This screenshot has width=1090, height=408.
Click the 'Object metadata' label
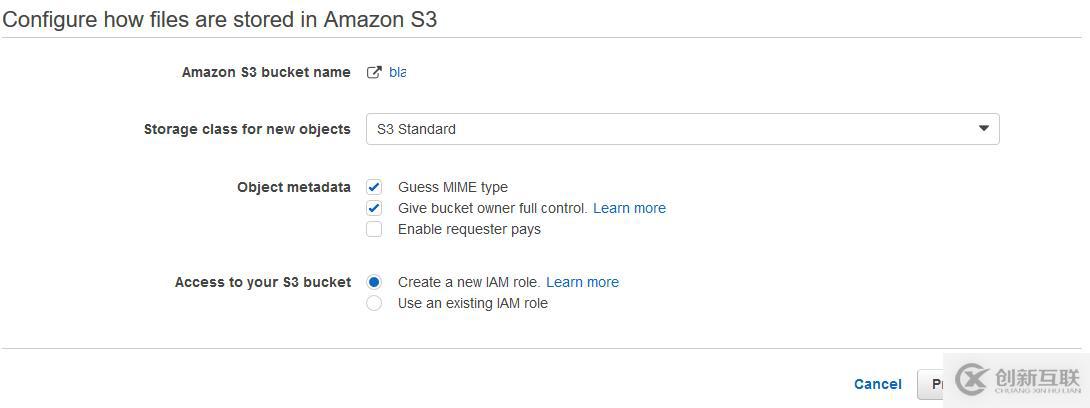tap(294, 187)
